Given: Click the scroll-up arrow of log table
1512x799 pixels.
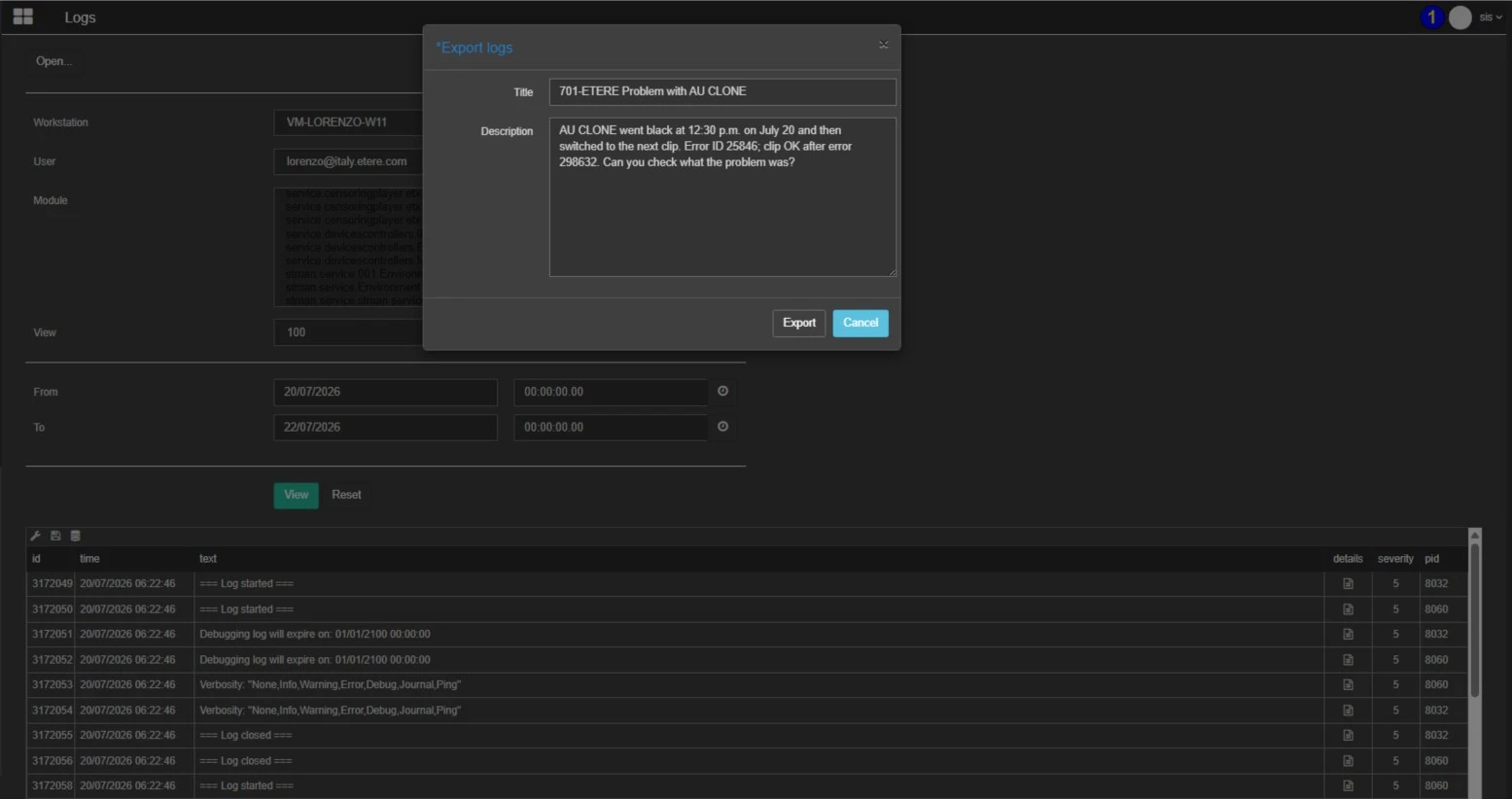Looking at the screenshot, I should (x=1474, y=536).
